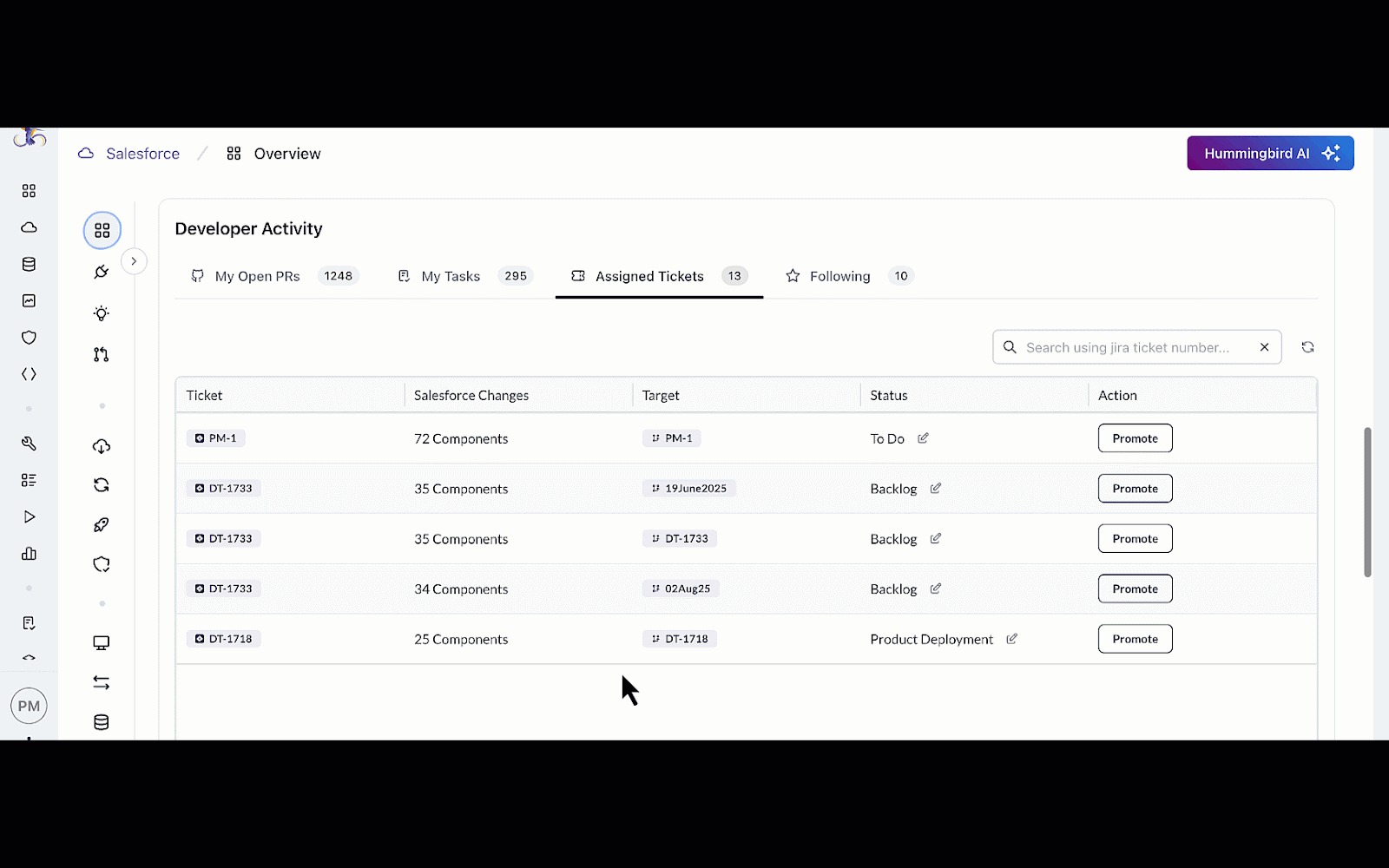This screenshot has height=868, width=1389.
Task: Open the code brackets icon
Action: tap(29, 374)
